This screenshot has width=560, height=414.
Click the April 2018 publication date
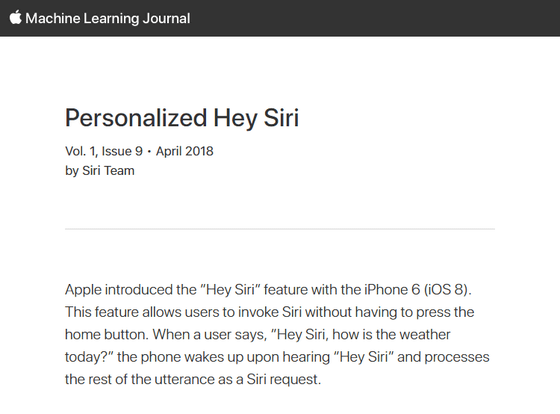(x=185, y=151)
